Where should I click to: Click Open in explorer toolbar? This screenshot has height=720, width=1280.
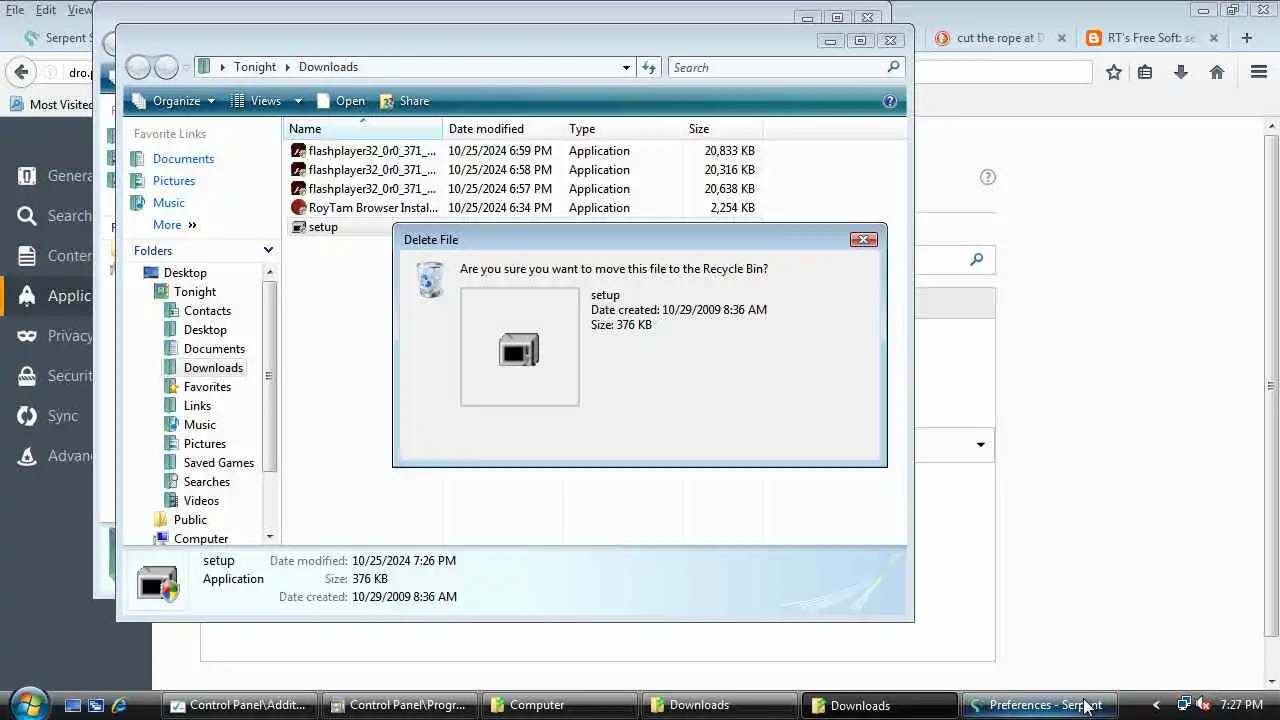(341, 101)
